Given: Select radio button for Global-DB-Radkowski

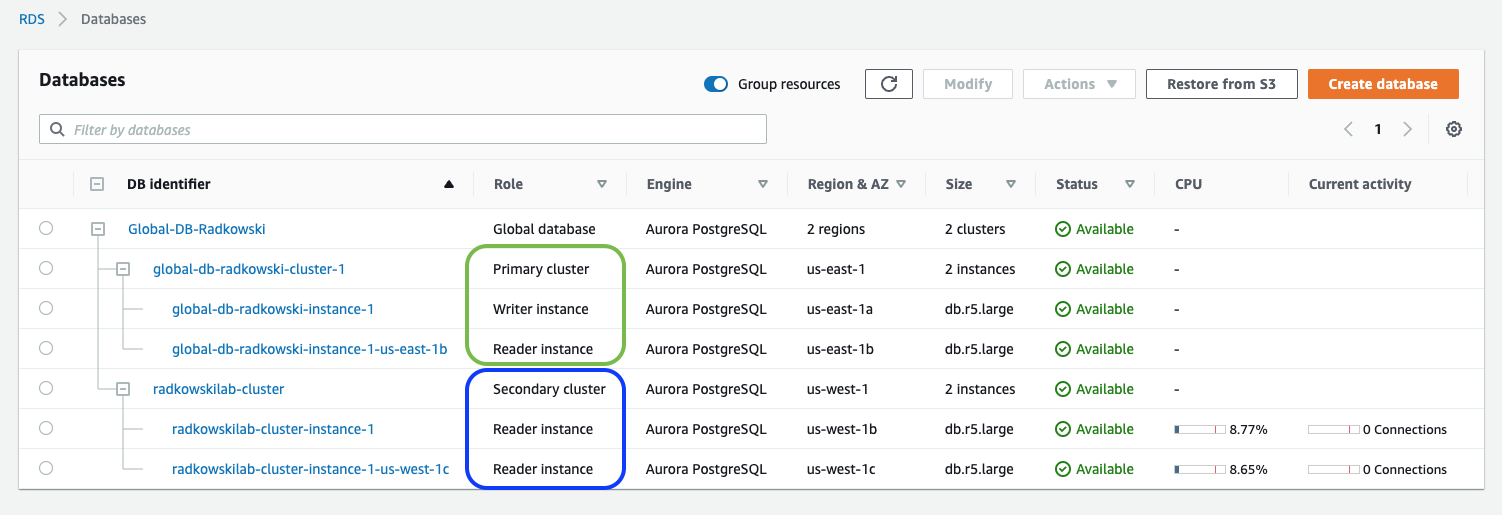Looking at the screenshot, I should click(46, 229).
